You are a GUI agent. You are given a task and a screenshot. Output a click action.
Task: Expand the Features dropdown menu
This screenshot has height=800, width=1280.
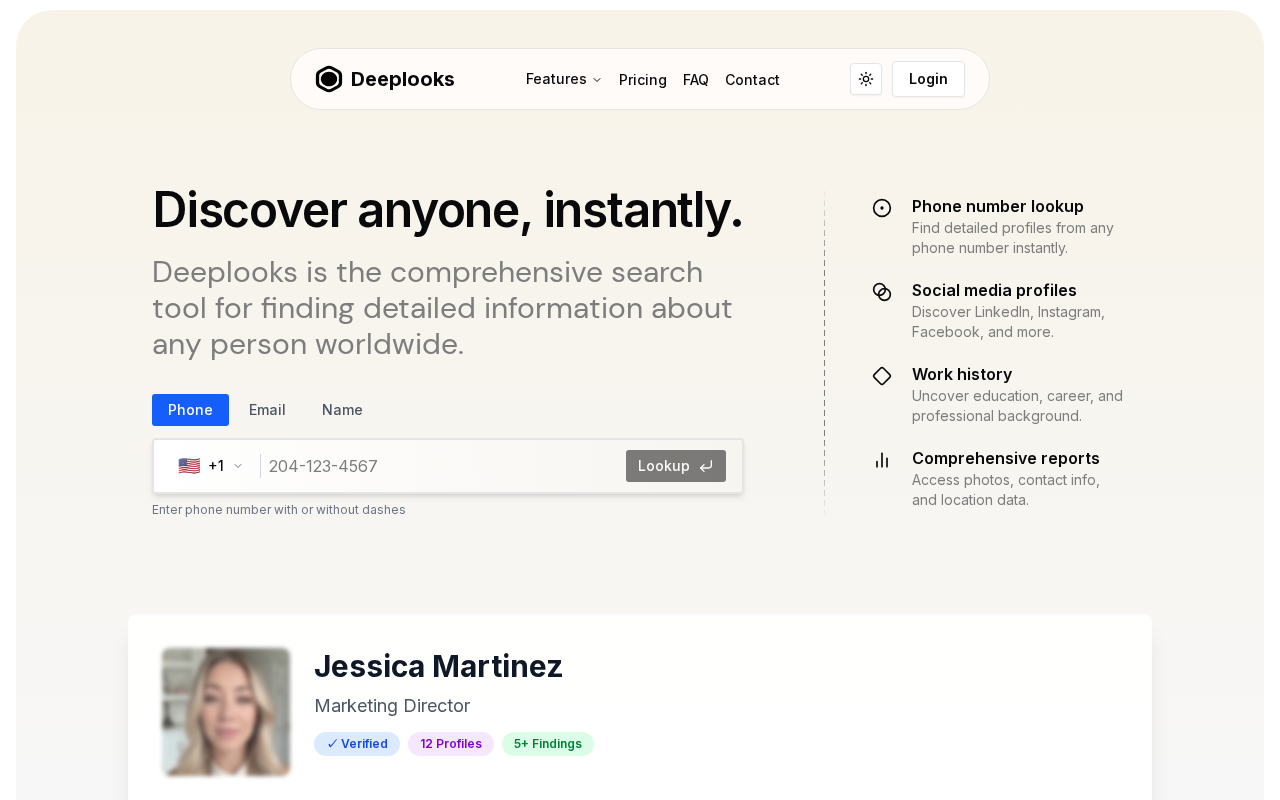563,79
